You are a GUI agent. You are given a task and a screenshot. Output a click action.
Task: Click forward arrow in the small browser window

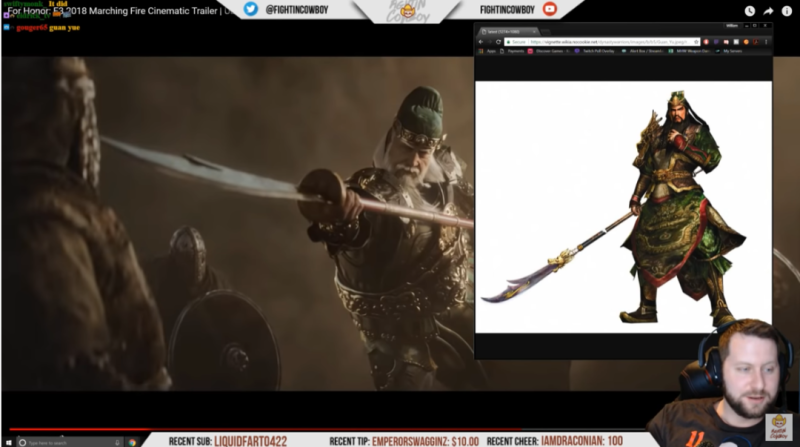(490, 42)
